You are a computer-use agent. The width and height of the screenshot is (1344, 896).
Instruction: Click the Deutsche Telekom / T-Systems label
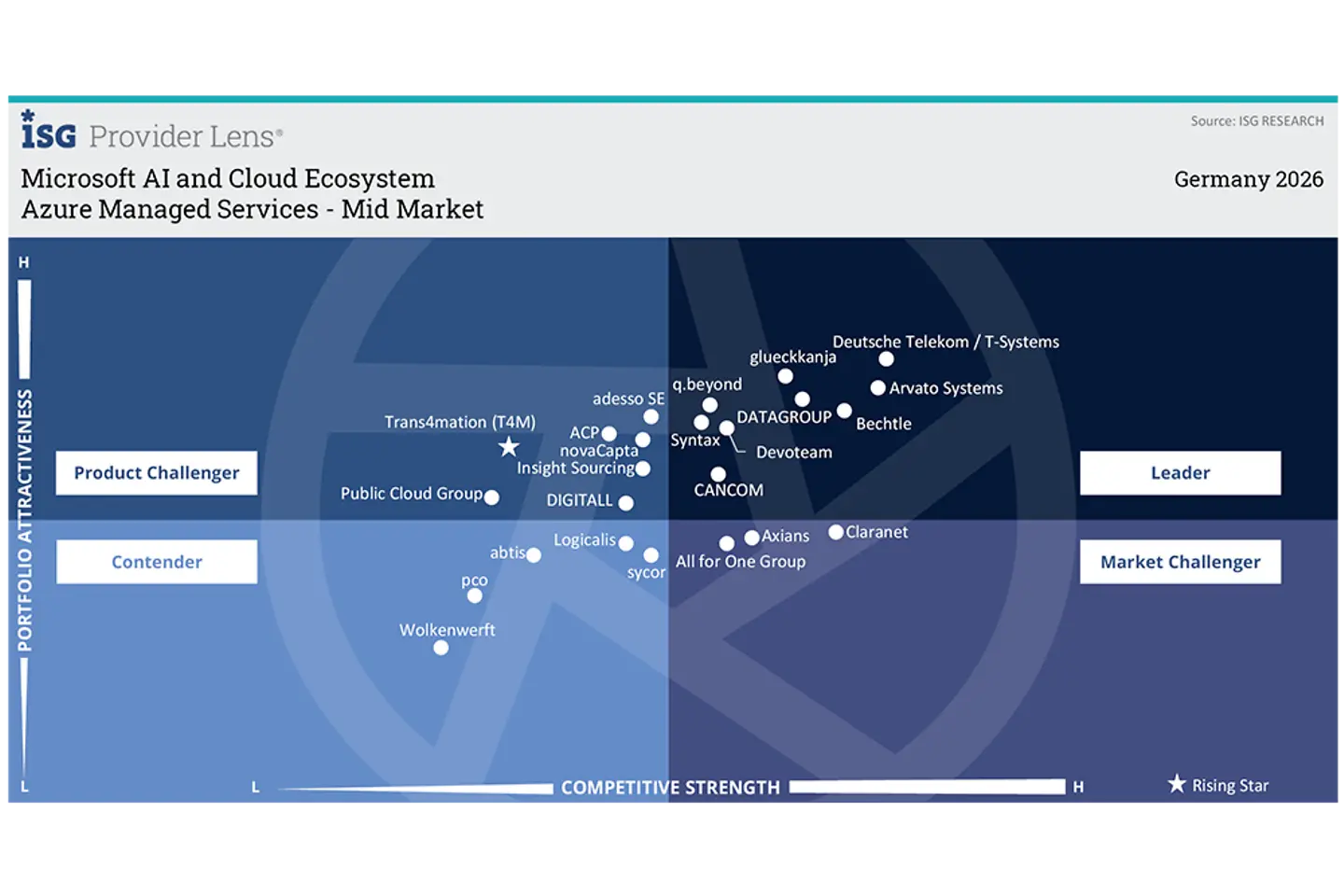[x=945, y=343]
